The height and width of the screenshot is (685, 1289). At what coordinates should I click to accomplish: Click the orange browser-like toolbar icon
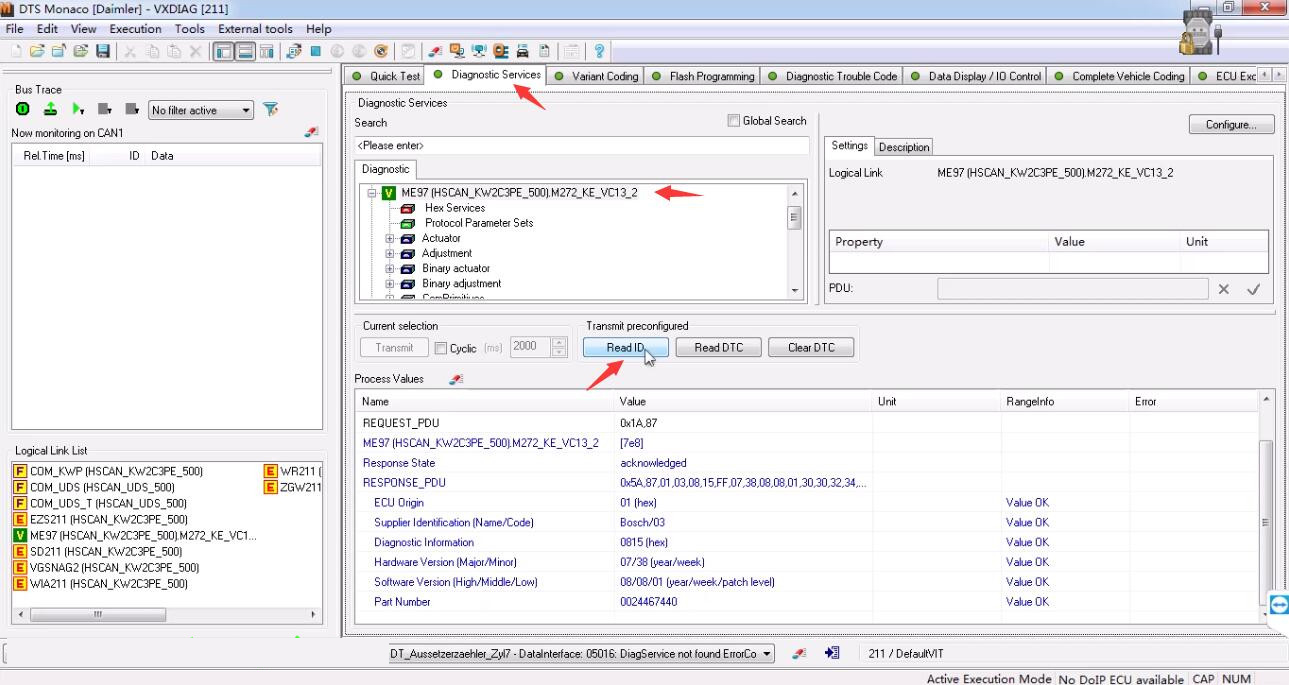click(382, 50)
